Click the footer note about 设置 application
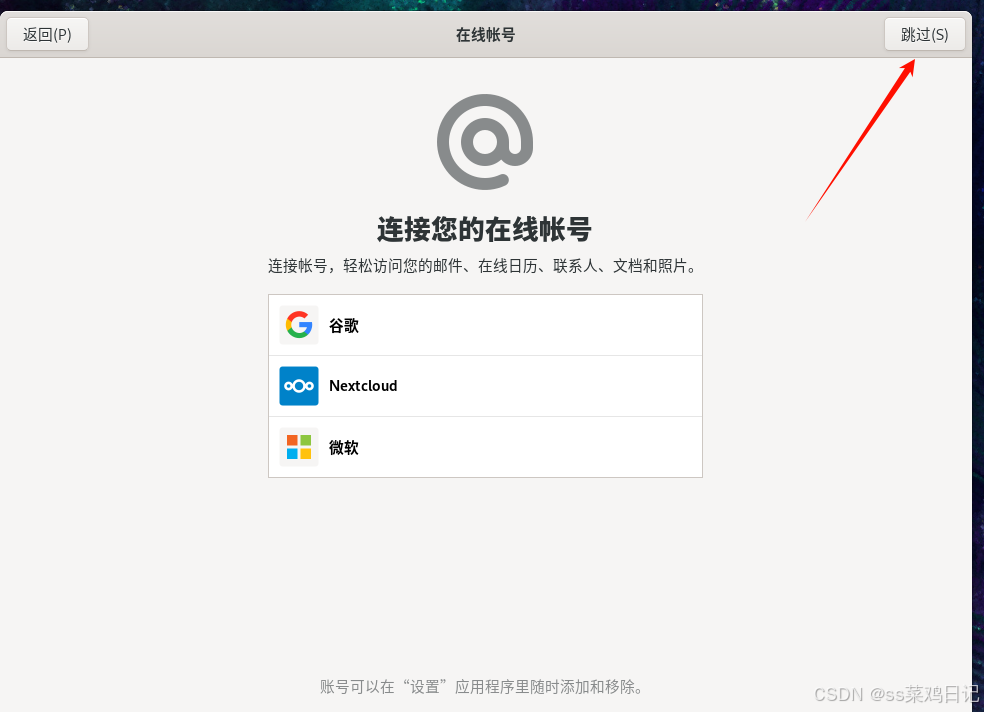This screenshot has height=712, width=984. coord(483,687)
